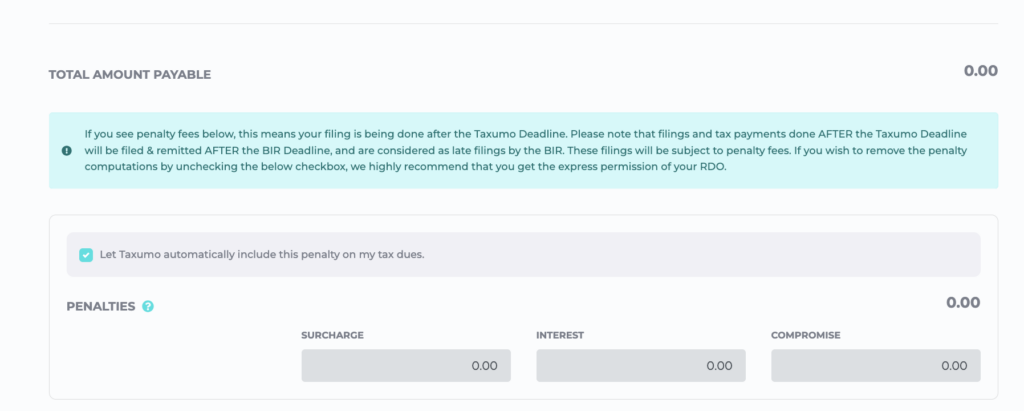This screenshot has height=411, width=1024.
Task: Click the Compromise field label
Action: tap(805, 335)
